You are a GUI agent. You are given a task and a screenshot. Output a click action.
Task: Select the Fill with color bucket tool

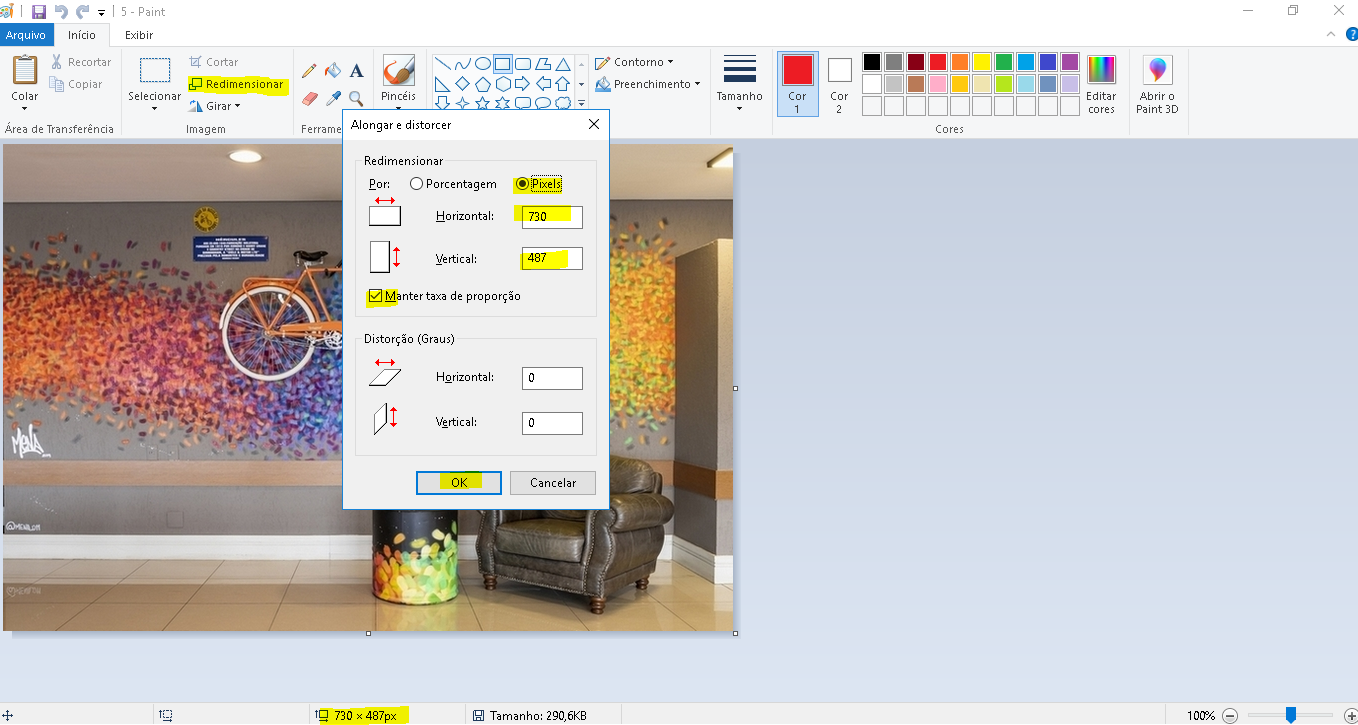coord(332,70)
